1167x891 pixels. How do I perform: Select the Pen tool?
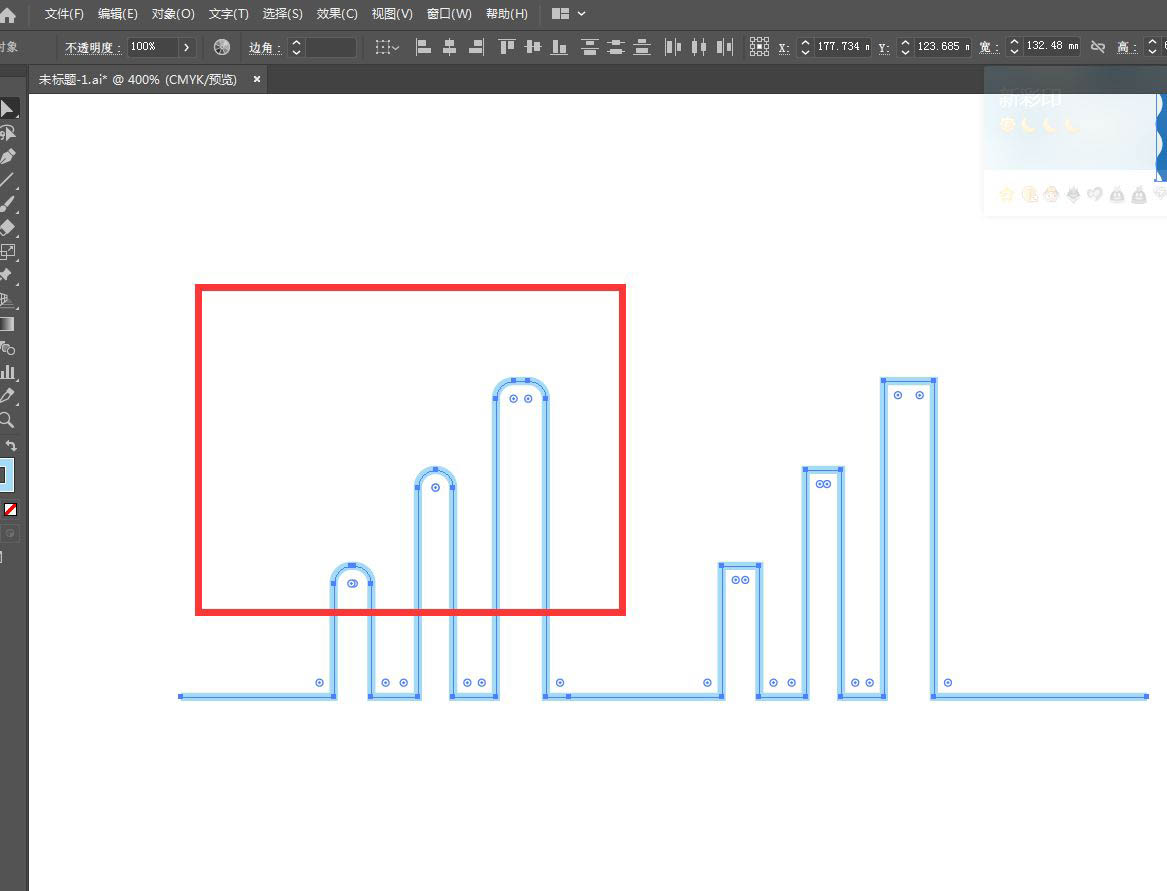click(x=7, y=156)
